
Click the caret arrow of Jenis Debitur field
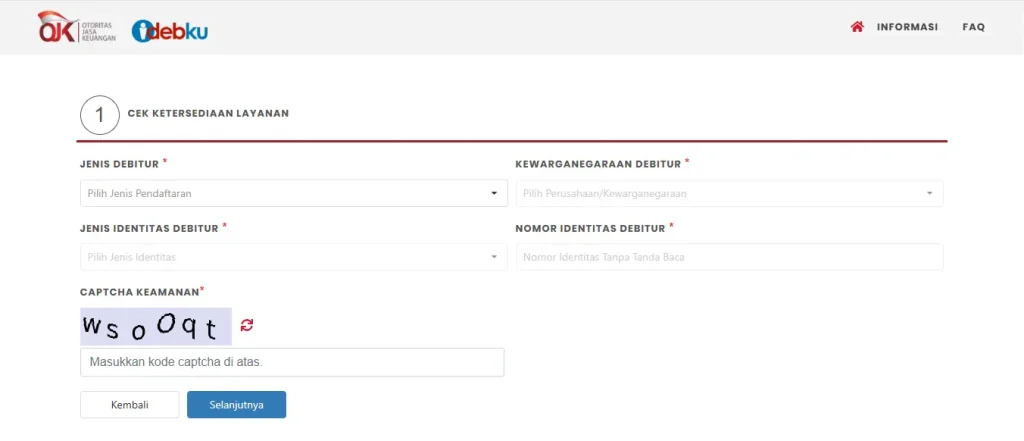494,193
